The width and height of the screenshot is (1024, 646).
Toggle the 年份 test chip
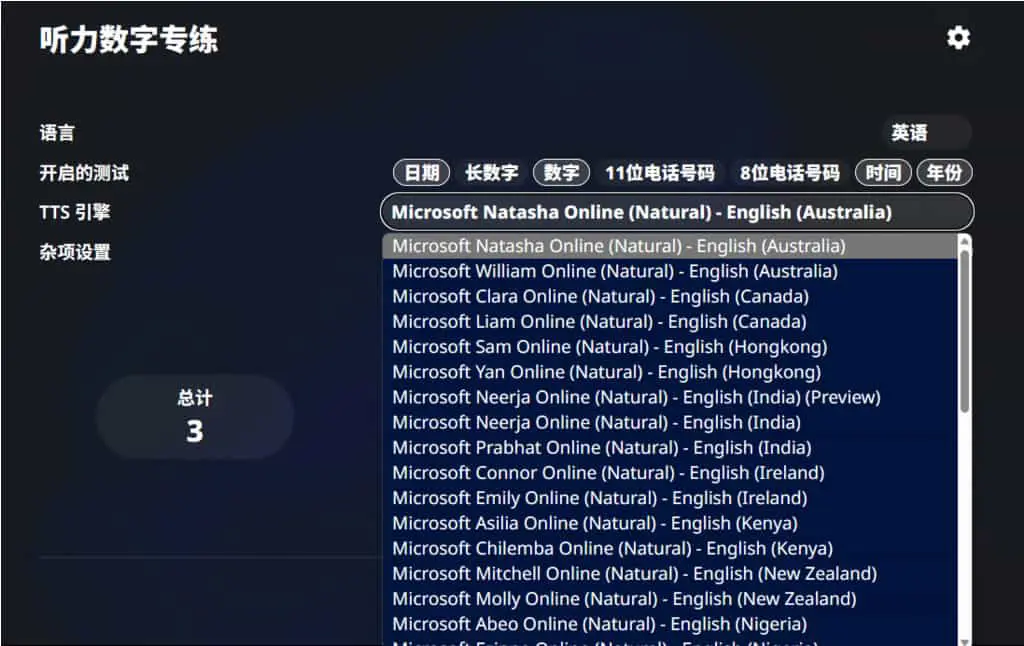point(944,172)
